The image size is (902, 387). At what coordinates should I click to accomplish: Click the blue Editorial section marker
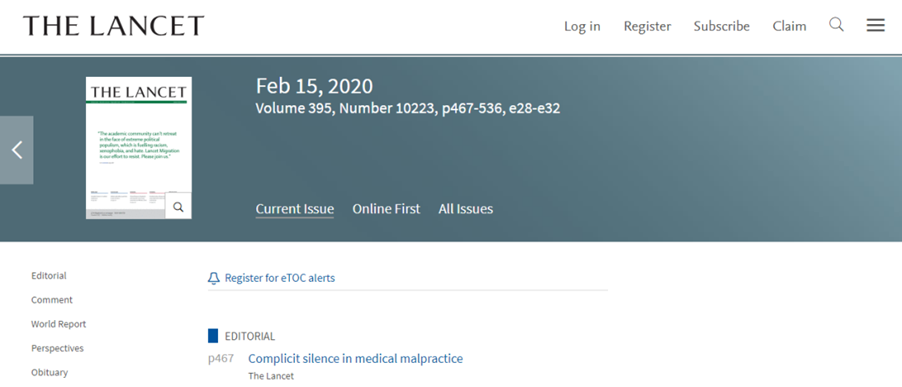pyautogui.click(x=213, y=336)
